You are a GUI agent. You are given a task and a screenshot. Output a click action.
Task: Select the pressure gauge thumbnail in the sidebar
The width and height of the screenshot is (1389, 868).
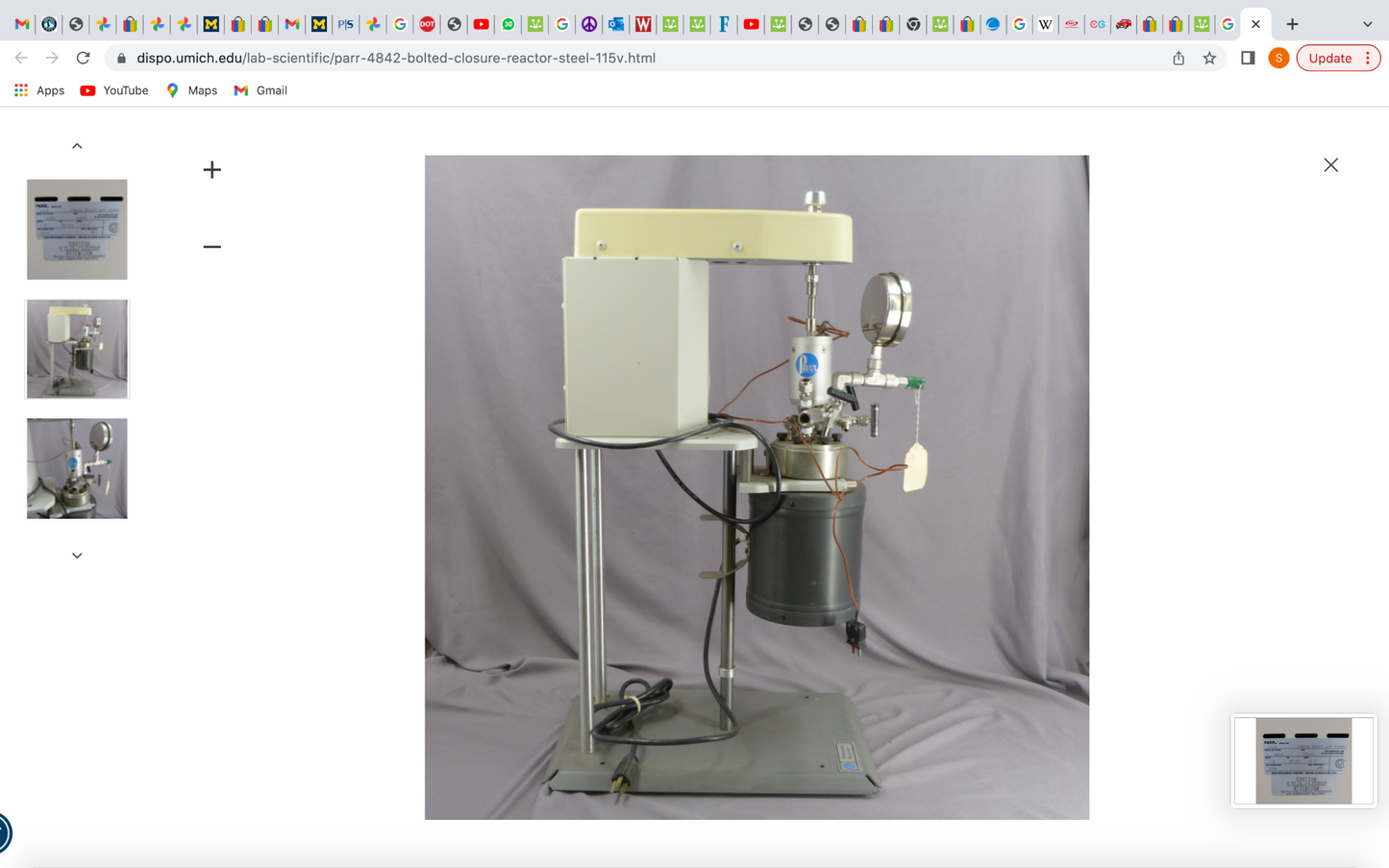point(77,468)
